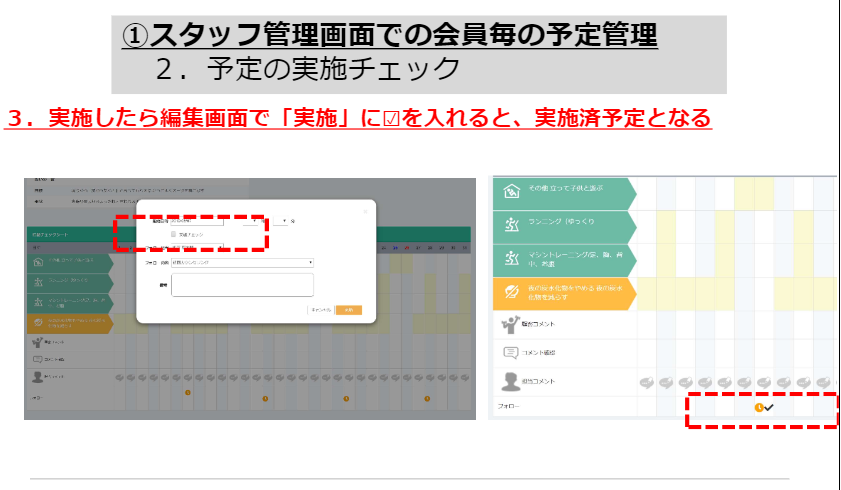Click the orange clock icon with checkmark in フォロー row
This screenshot has width=841, height=490.
(x=761, y=407)
